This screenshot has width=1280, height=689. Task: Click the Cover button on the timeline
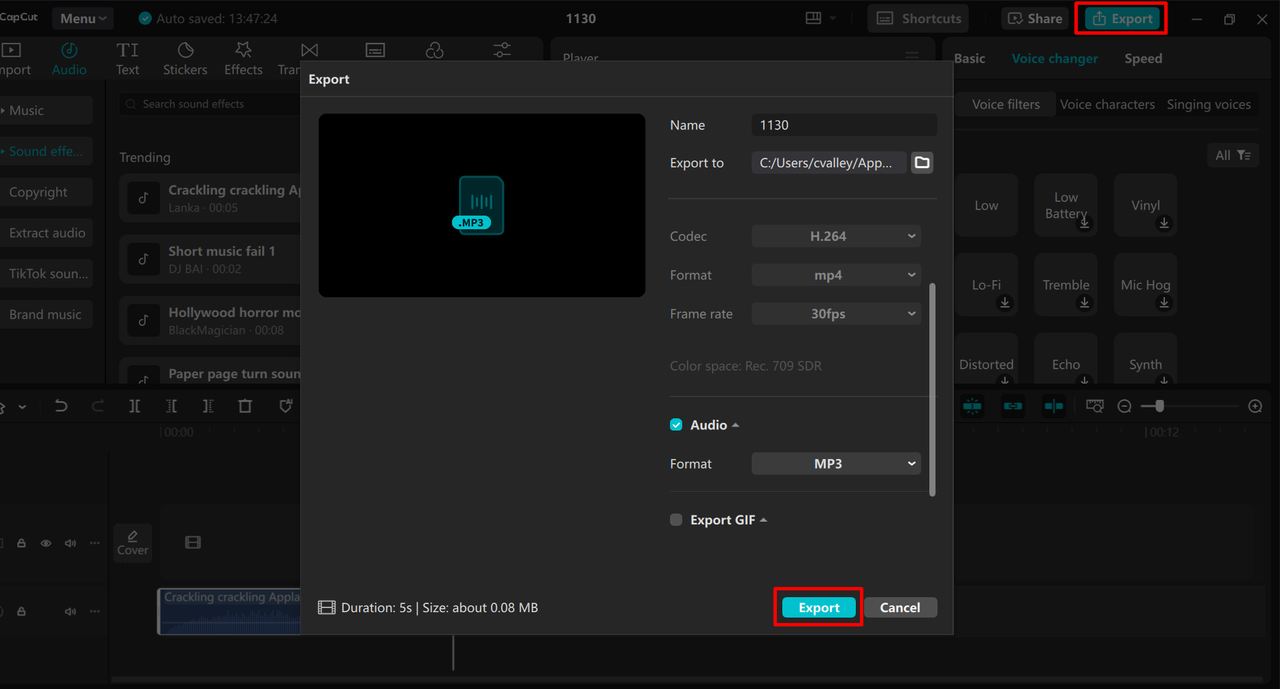tap(132, 543)
